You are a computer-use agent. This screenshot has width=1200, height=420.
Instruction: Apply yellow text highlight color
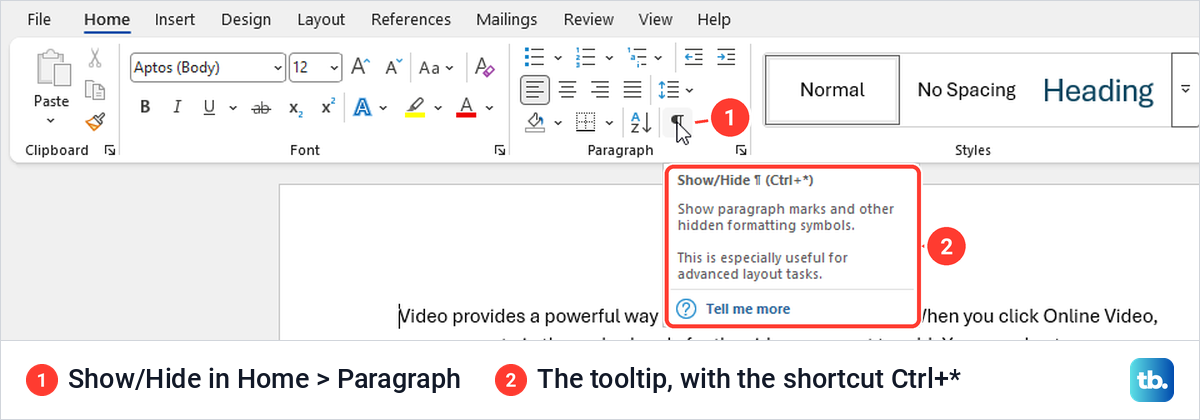(415, 108)
